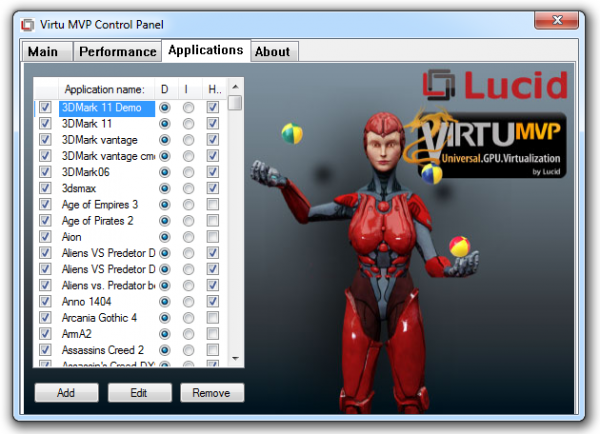Viewport: 600px width, 434px height.
Task: Toggle enable checkbox for 3DMark06
Action: tap(46, 172)
